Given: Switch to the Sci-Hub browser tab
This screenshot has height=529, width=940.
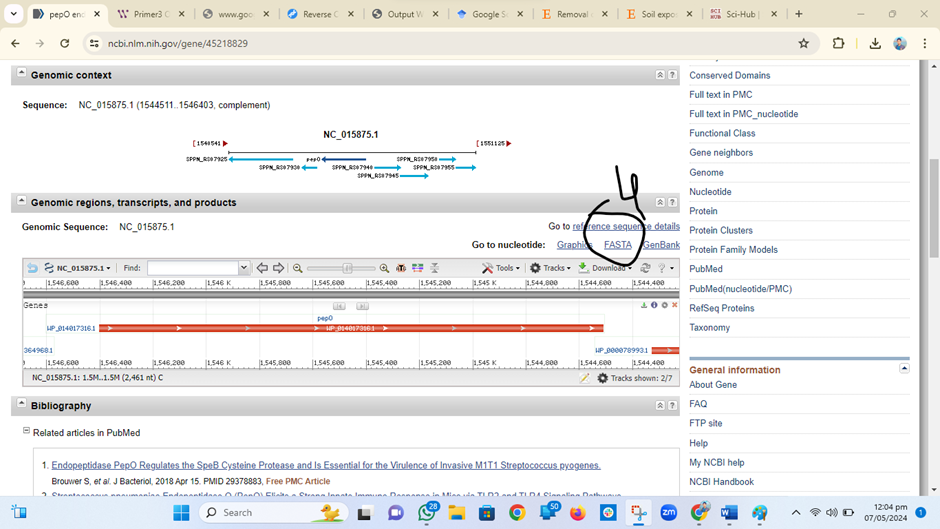Looking at the screenshot, I should coord(742,14).
